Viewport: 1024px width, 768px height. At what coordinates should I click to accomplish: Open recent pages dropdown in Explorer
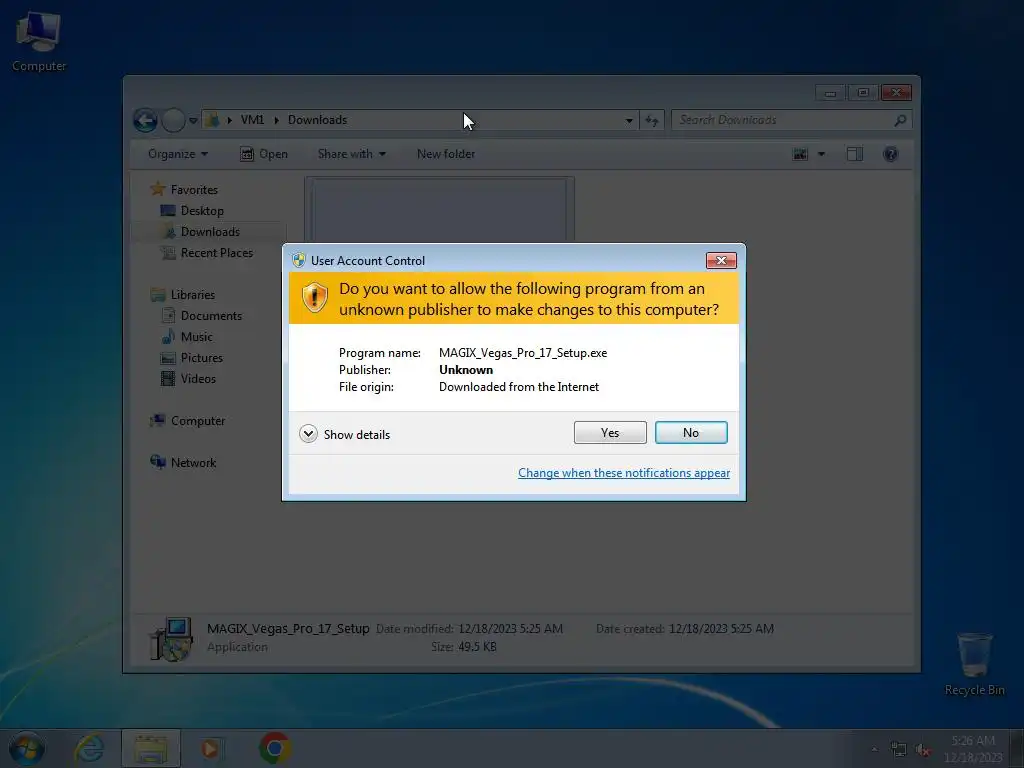pos(193,120)
